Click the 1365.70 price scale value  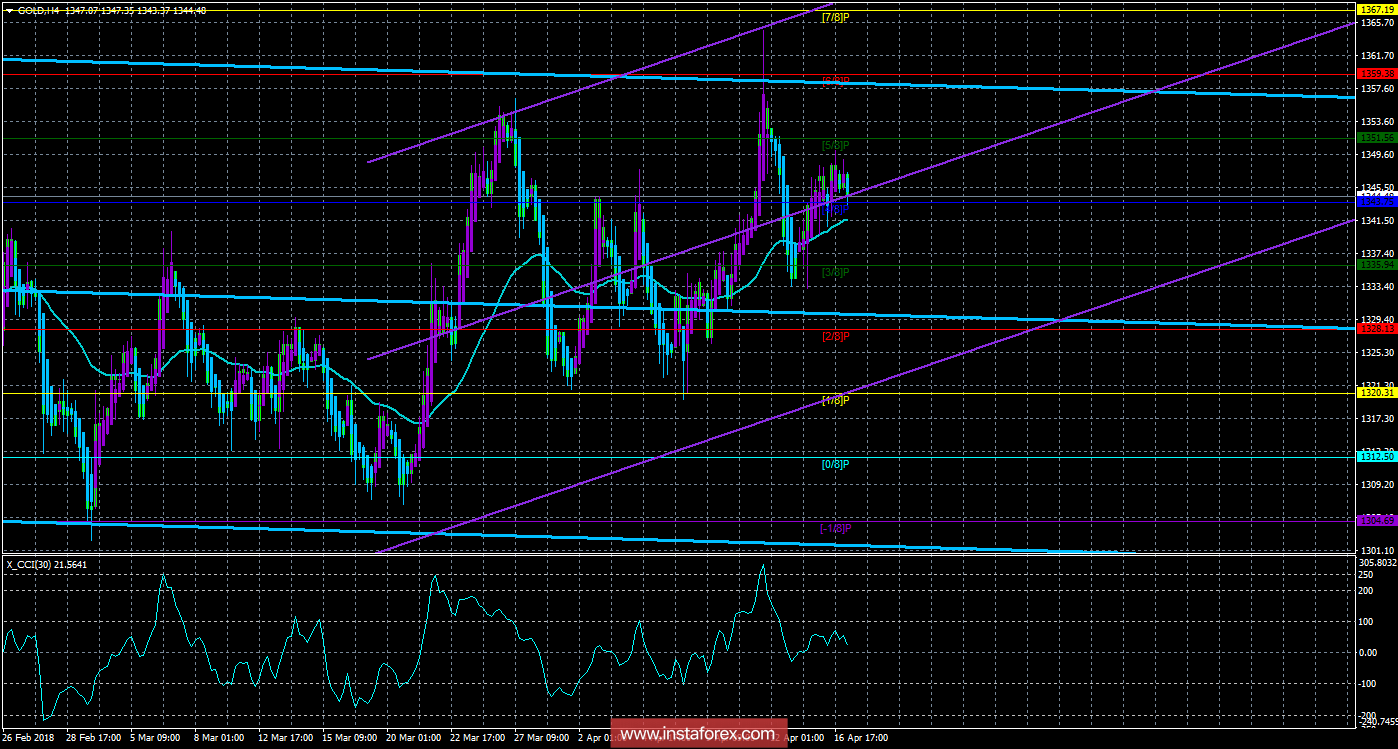click(x=1376, y=23)
